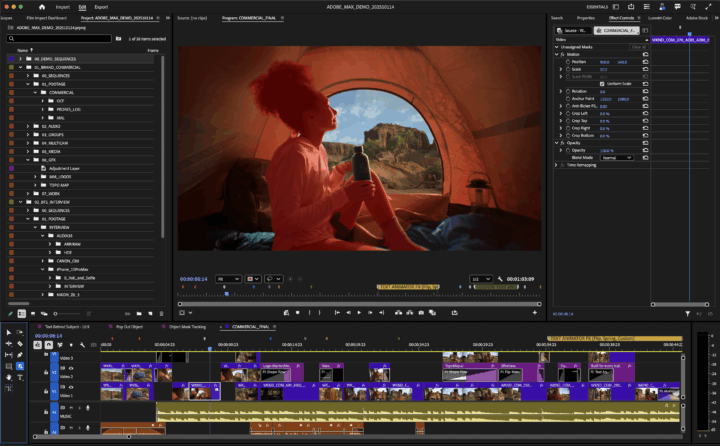Enable the Uniform Scale checkbox
Screen dimensions: 720x446
pos(602,83)
